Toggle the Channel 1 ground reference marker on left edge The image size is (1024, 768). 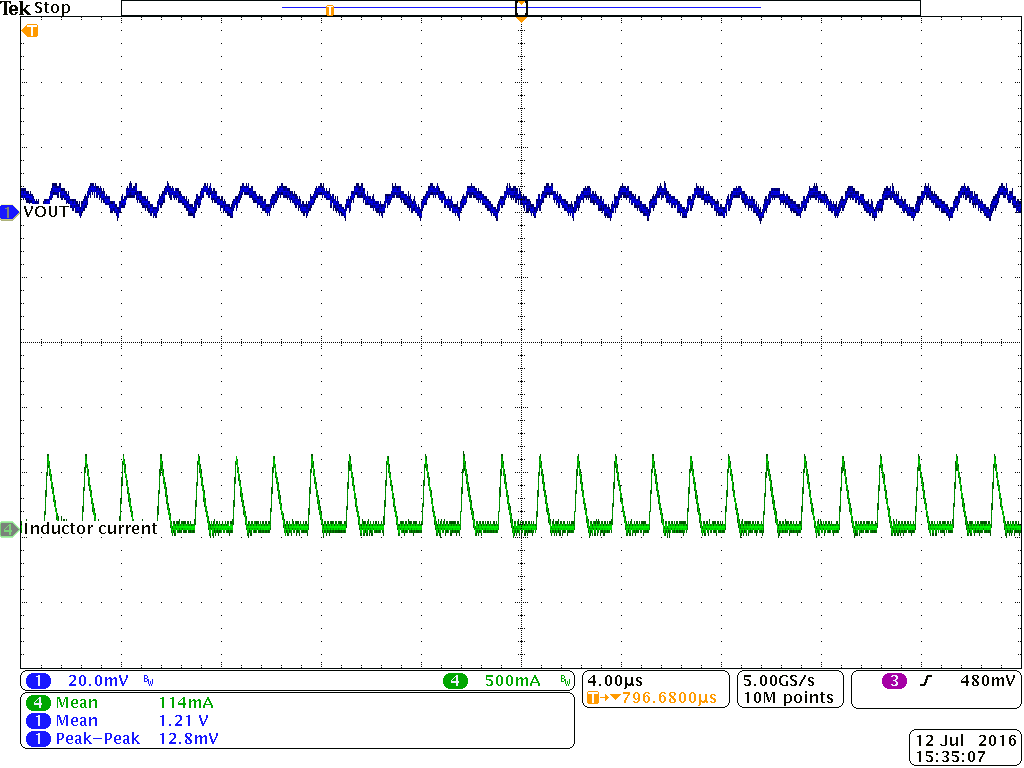pos(7,212)
